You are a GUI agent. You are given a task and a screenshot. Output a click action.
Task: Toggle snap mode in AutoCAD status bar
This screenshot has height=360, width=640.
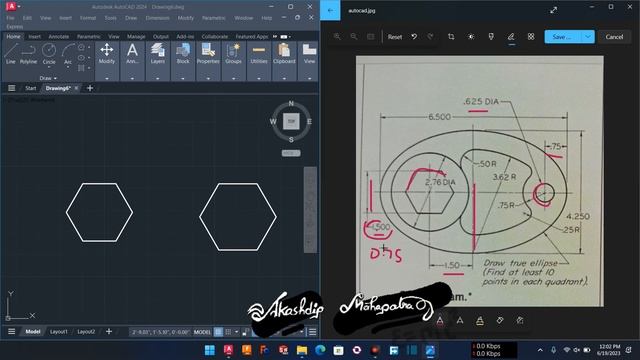coord(229,332)
